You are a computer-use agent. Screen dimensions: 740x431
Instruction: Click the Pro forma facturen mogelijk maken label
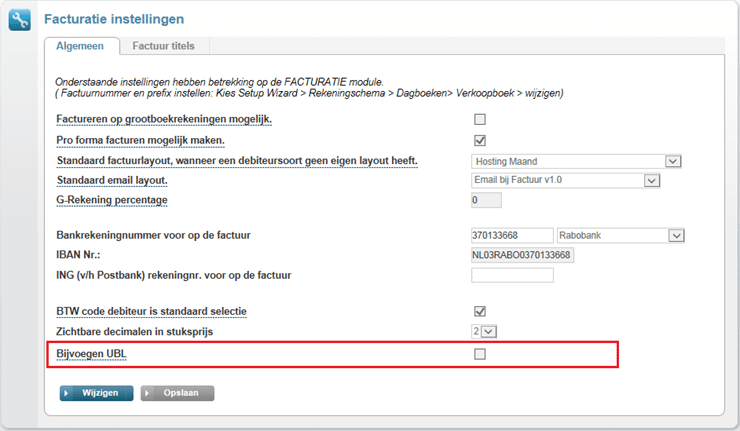[140, 141]
